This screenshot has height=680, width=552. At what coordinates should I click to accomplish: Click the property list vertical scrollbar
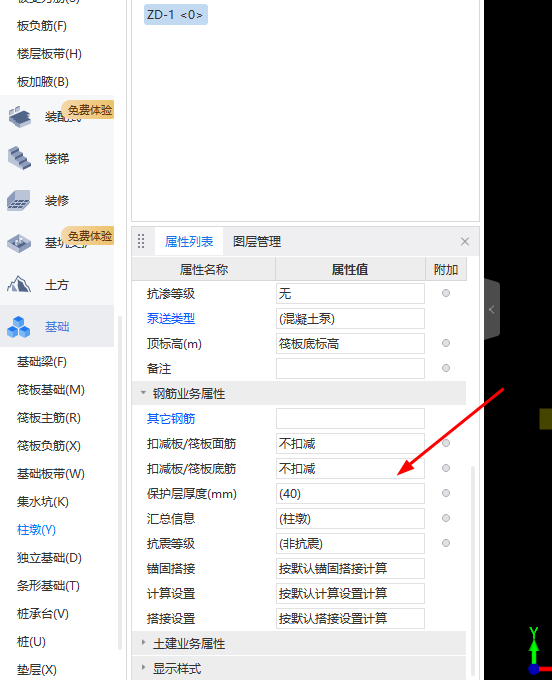click(473, 570)
